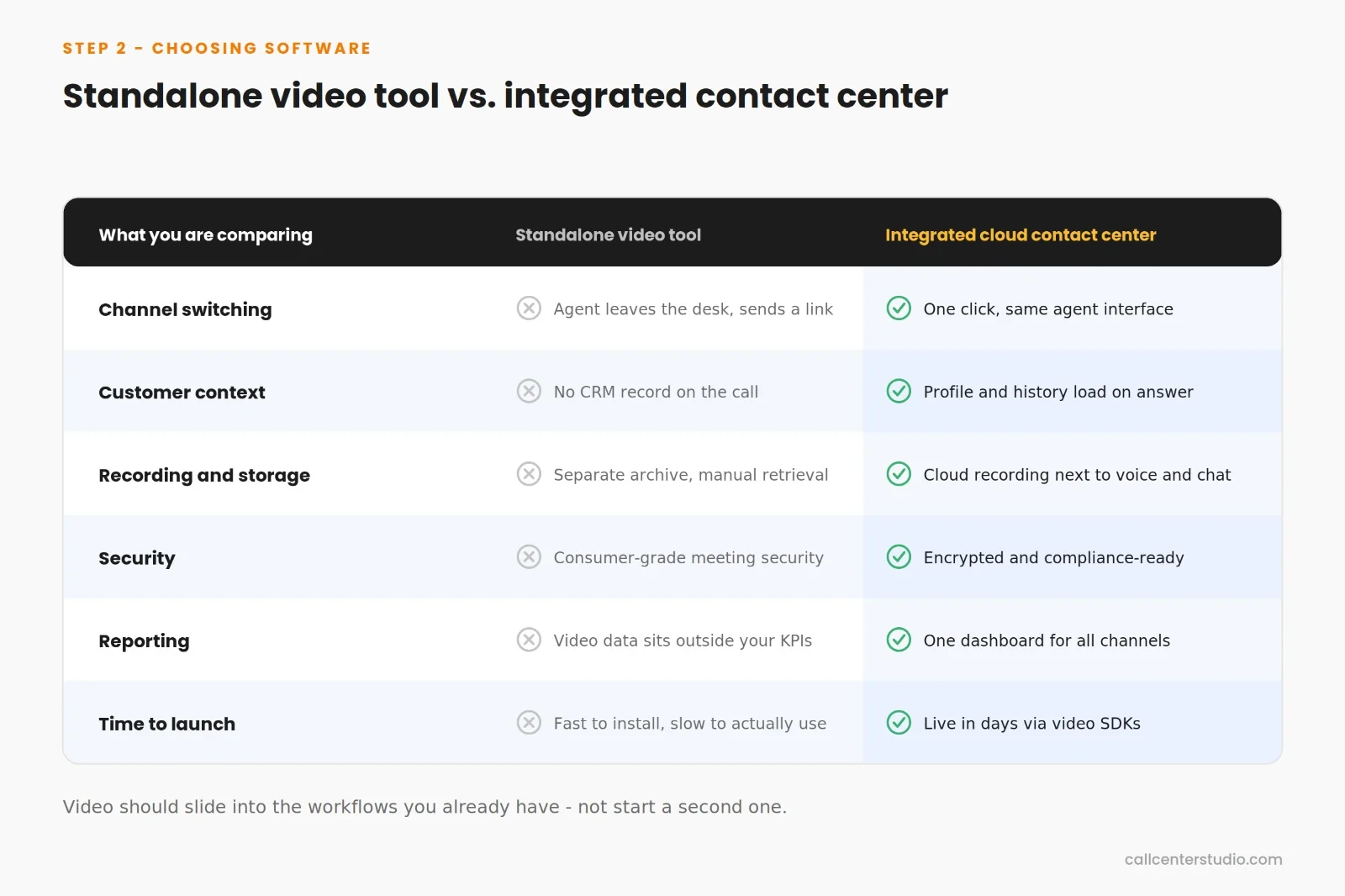Select 'Separate archive, manual retrieval' text
This screenshot has height=896, width=1345.
pos(691,475)
